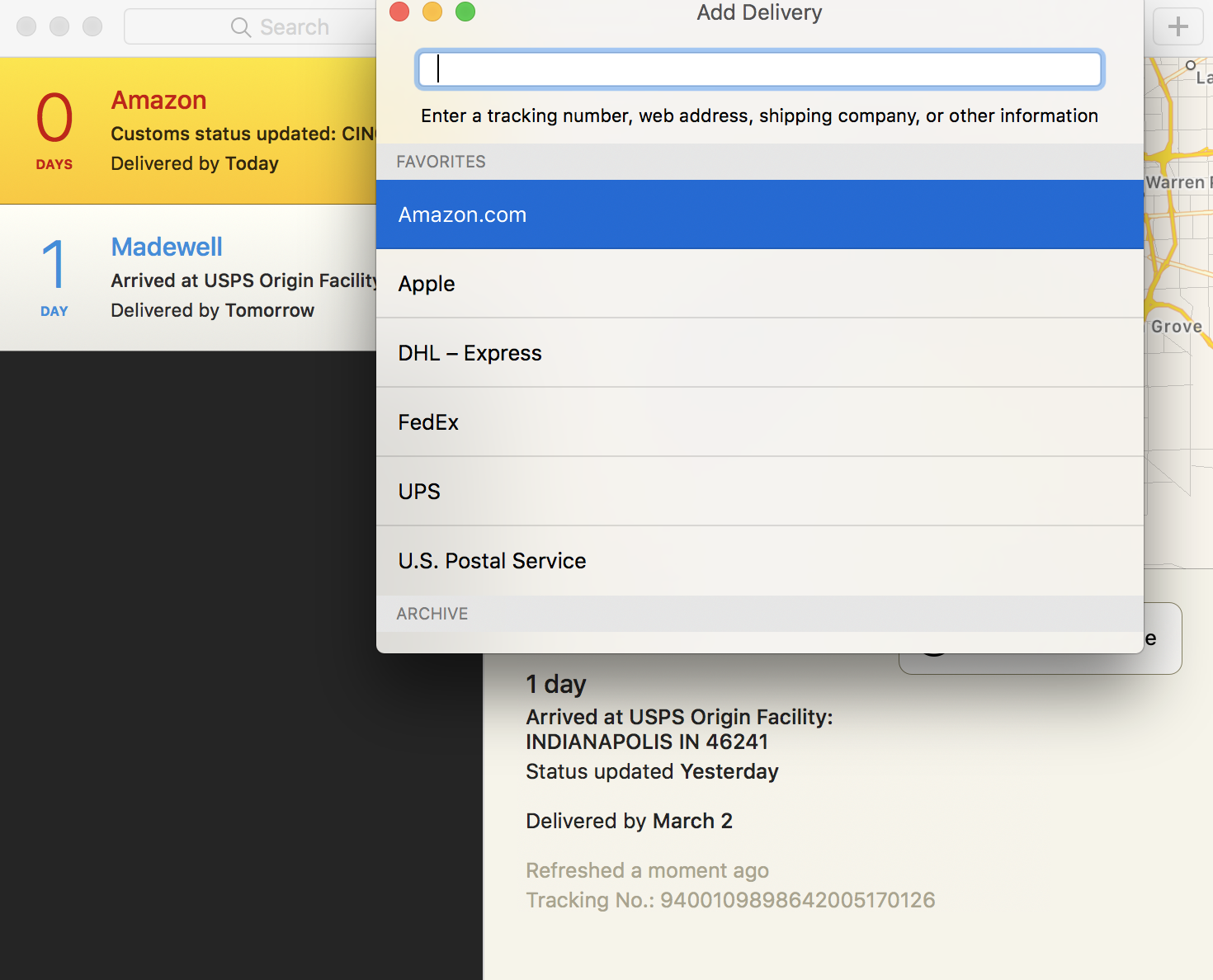Pick FedEx from the Favorites list
Screen dimensions: 1213x980
click(x=759, y=422)
